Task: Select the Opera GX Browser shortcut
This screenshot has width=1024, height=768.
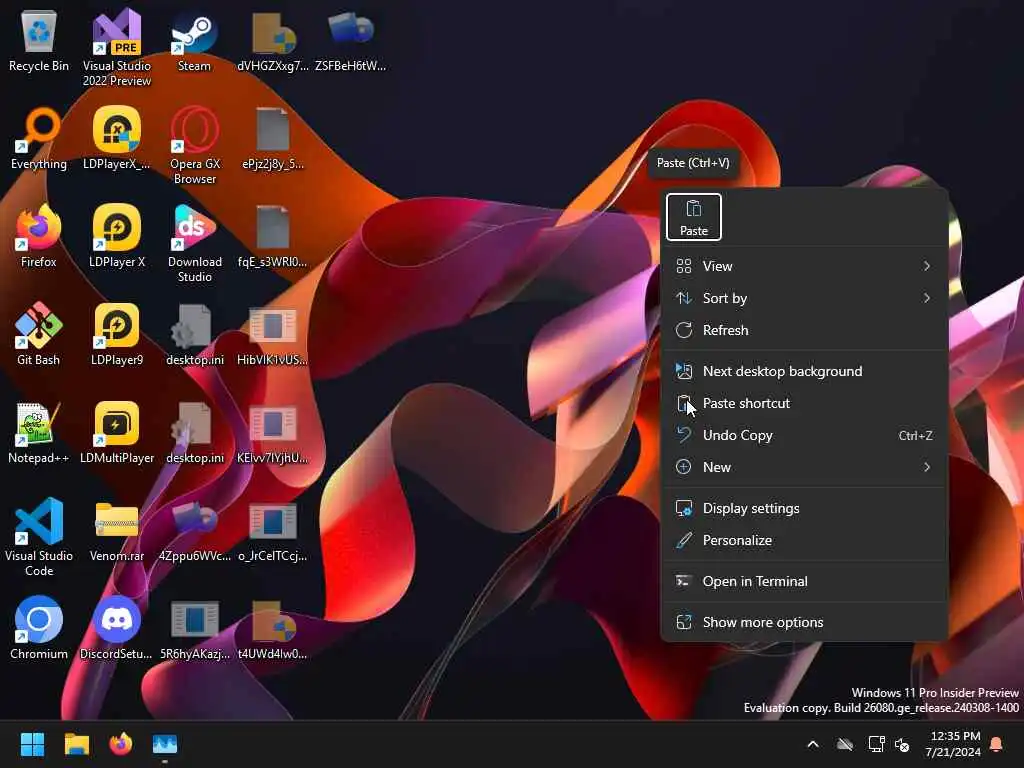Action: [x=195, y=145]
